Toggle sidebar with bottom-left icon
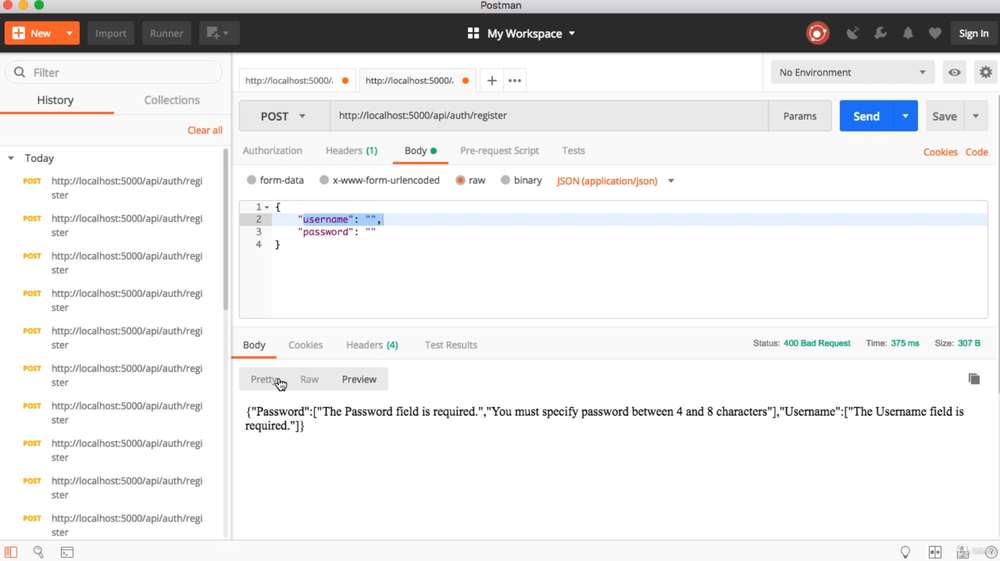This screenshot has height=561, width=1000. click(x=11, y=552)
